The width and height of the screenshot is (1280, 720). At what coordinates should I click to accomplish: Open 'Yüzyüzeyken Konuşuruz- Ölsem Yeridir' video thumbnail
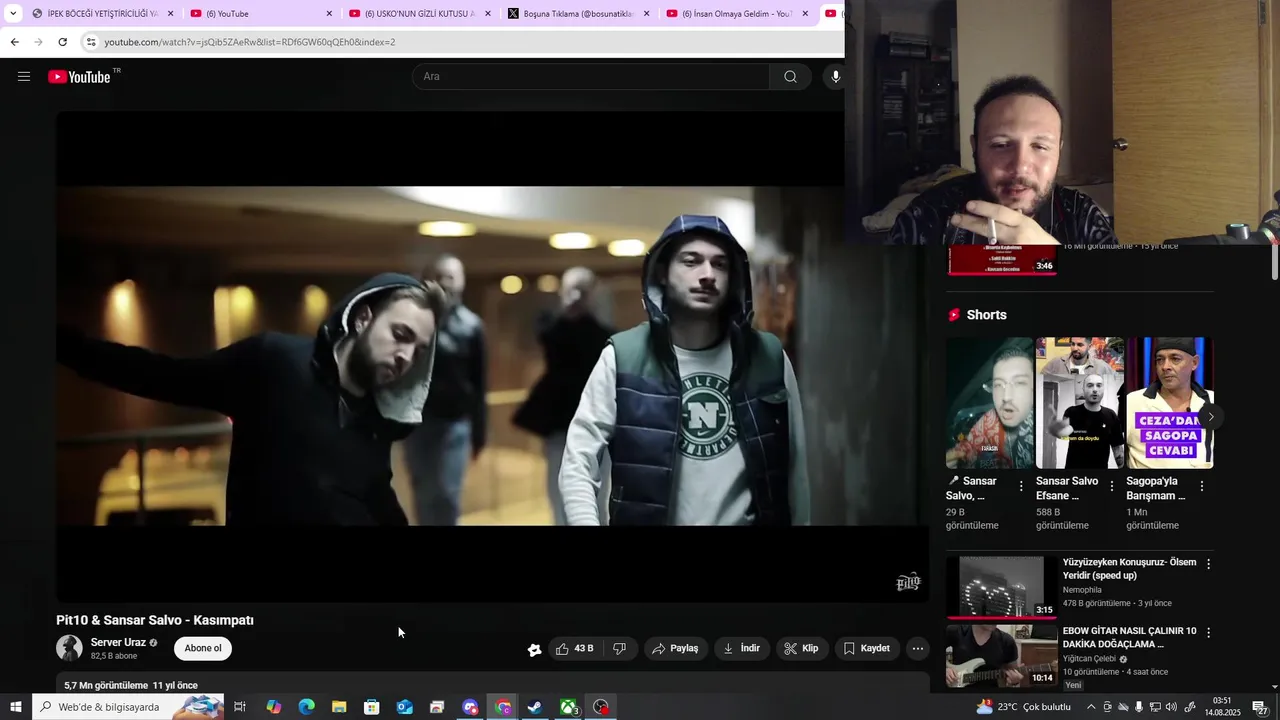point(1001,587)
